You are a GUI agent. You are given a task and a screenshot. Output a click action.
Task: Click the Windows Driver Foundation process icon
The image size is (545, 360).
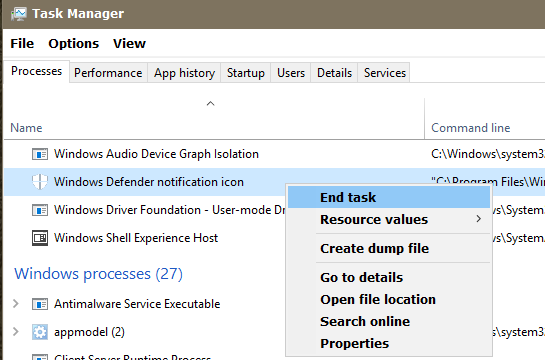(40, 210)
